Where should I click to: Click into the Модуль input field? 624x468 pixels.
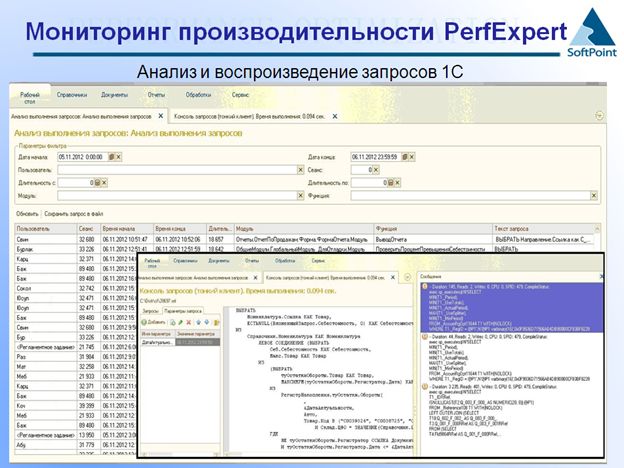177,195
